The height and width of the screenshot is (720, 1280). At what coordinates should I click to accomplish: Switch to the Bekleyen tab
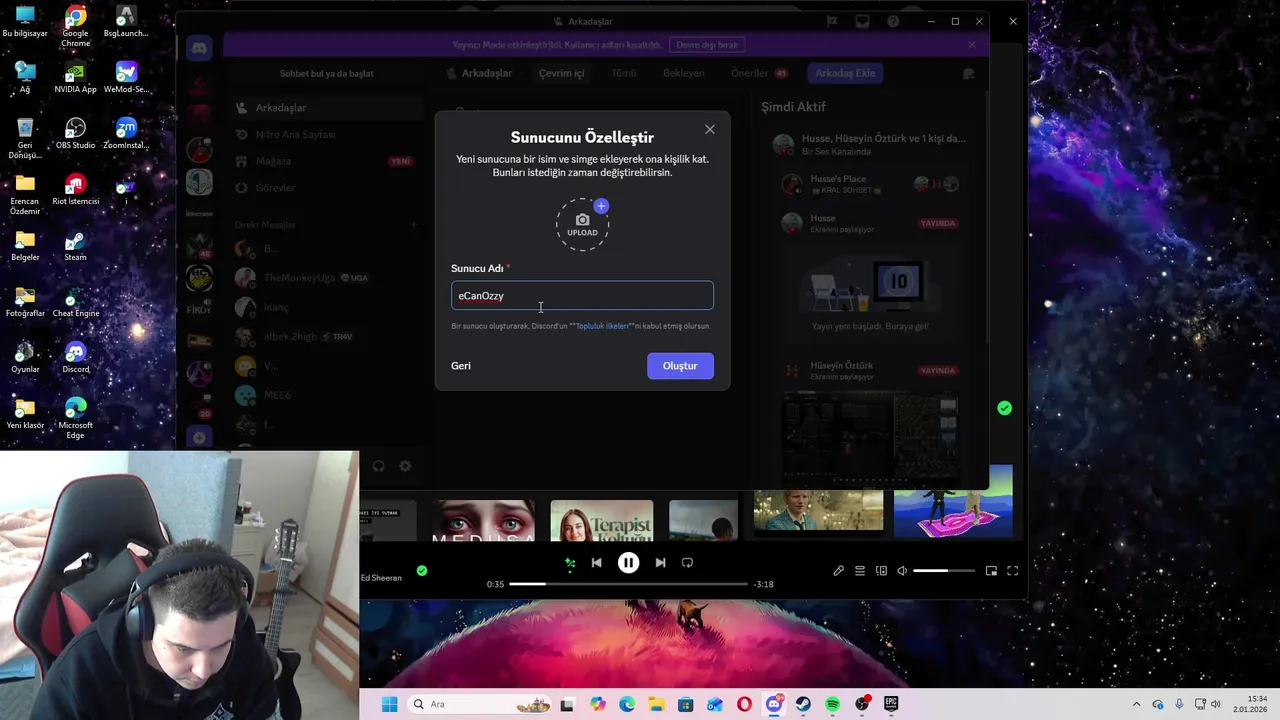pyautogui.click(x=684, y=73)
